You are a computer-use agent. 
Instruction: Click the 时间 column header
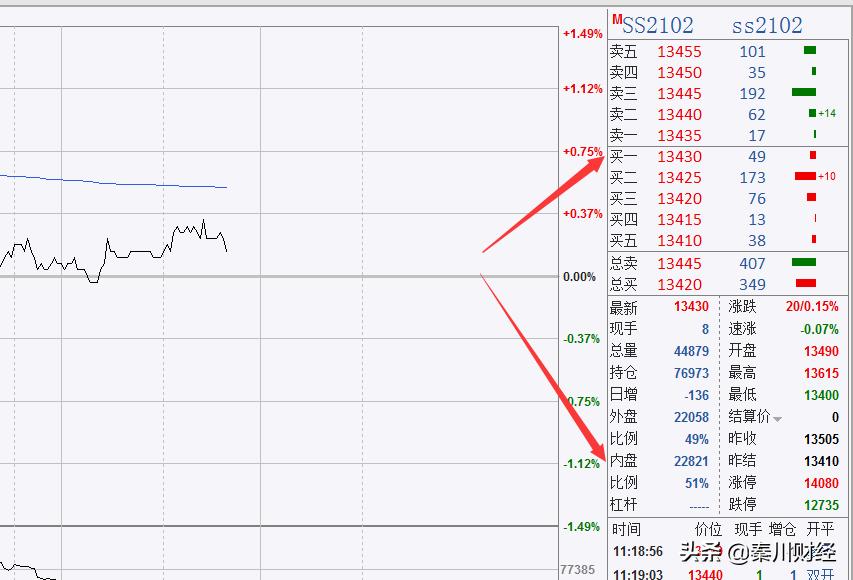click(x=626, y=529)
